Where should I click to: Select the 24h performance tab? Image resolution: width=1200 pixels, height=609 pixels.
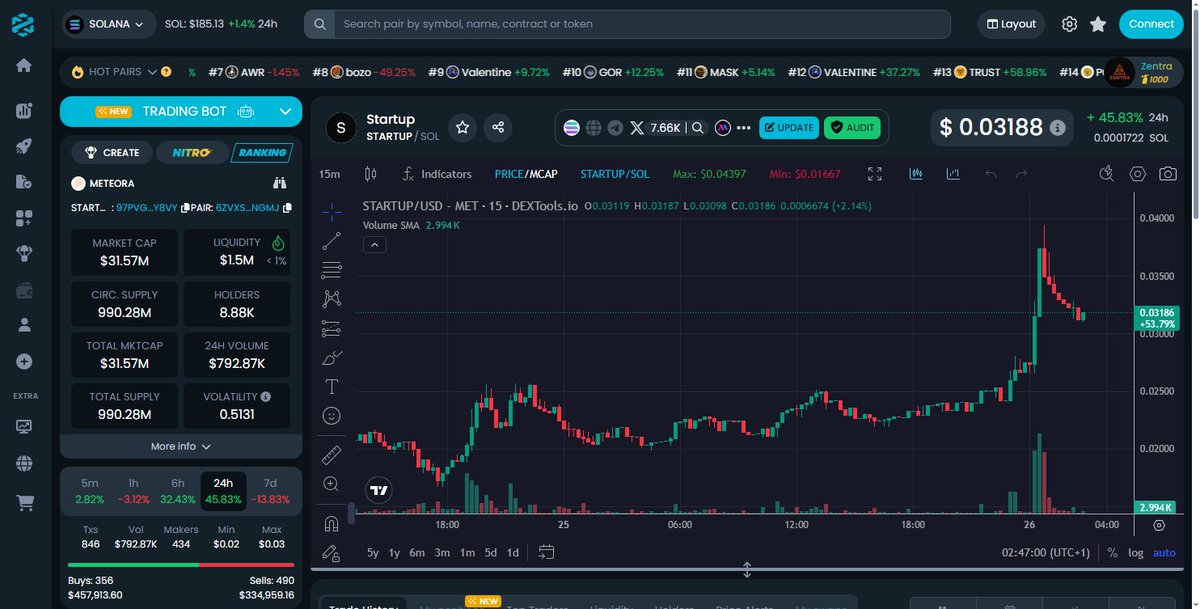pos(223,491)
